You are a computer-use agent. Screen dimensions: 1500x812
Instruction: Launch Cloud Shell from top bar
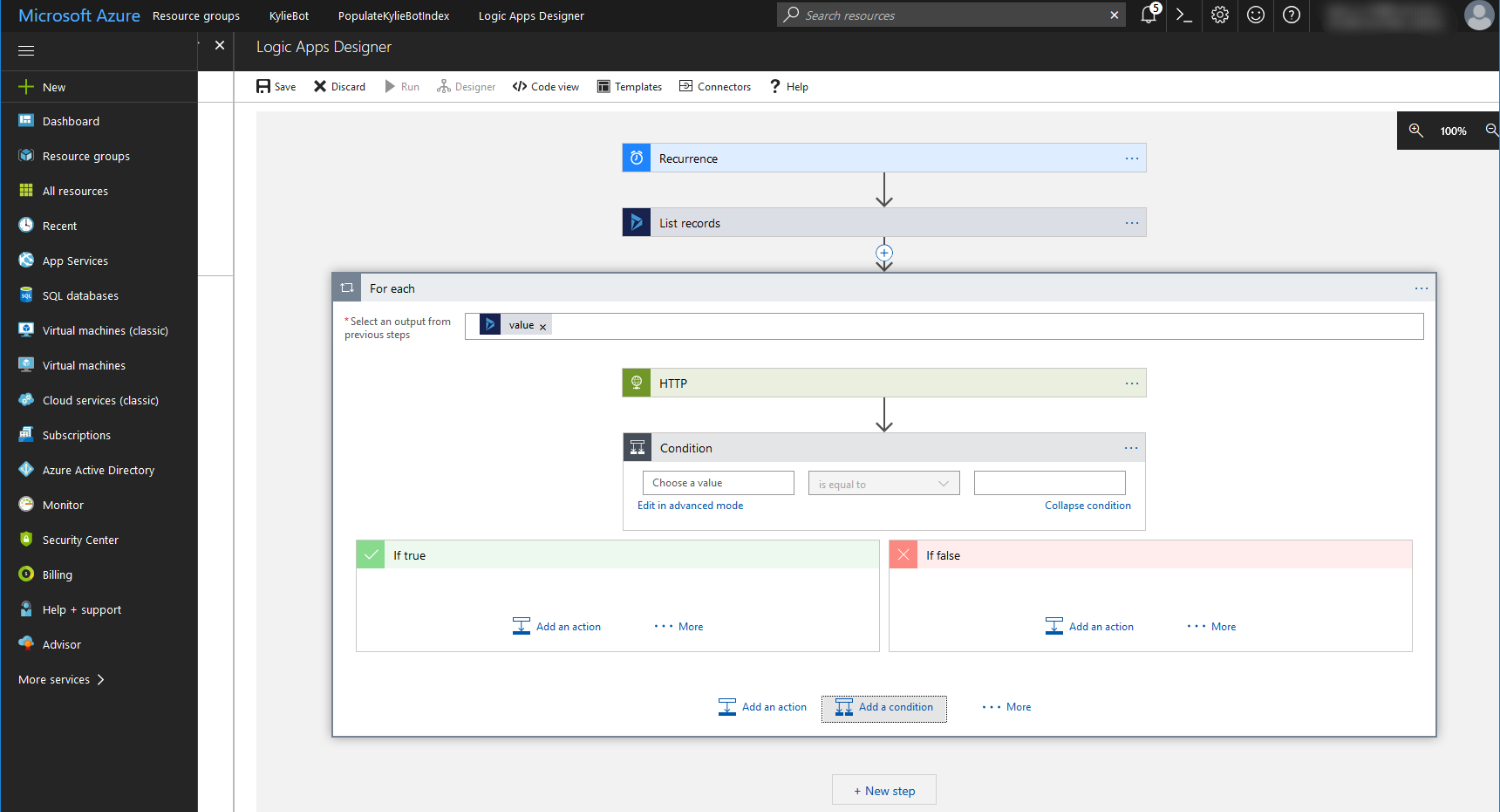click(1184, 15)
